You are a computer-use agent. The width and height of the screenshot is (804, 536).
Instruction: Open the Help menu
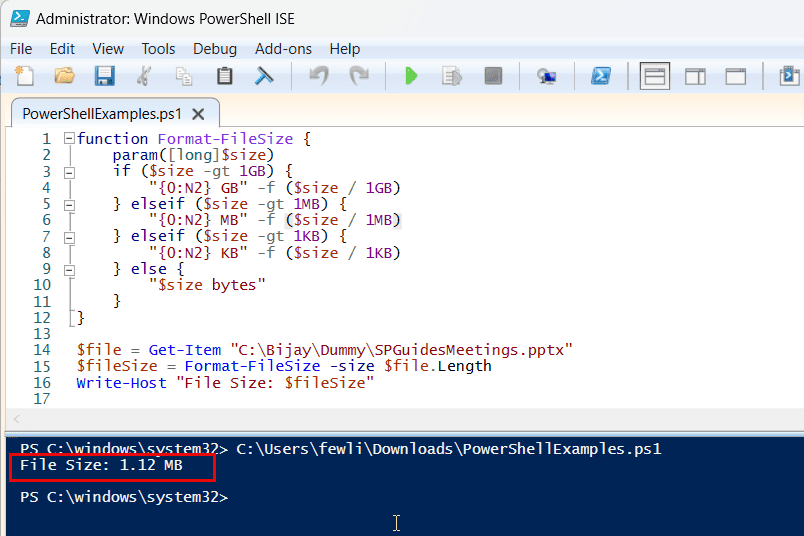pos(345,49)
